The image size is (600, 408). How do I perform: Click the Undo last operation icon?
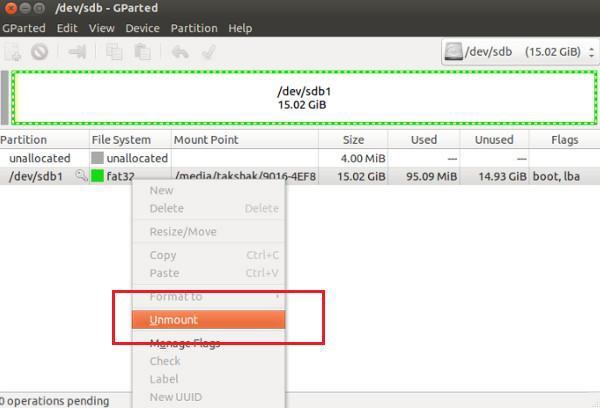tap(180, 52)
